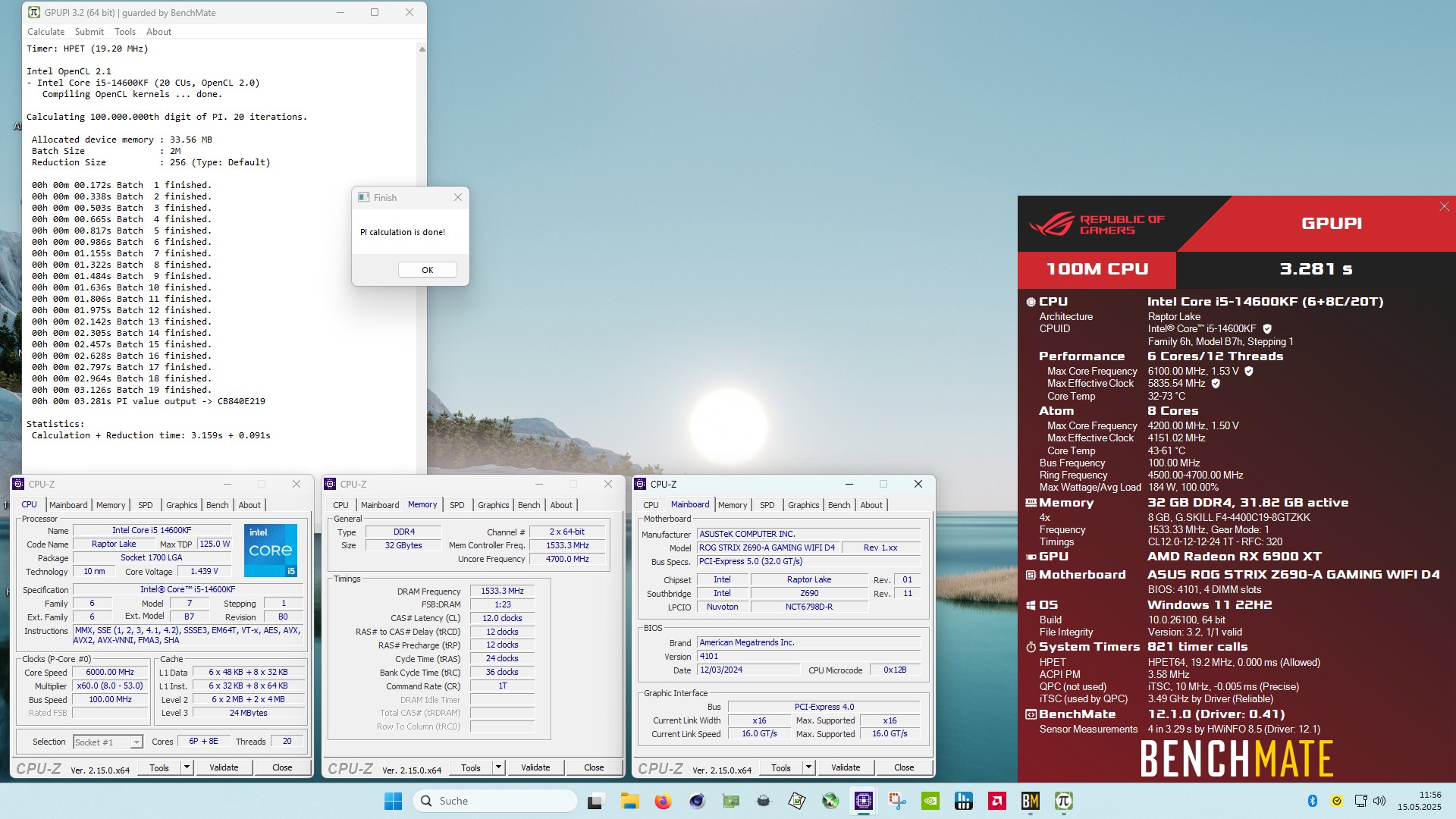Click Uncore Frequency 4700.0 MHz value
This screenshot has height=819, width=1456.
point(567,560)
